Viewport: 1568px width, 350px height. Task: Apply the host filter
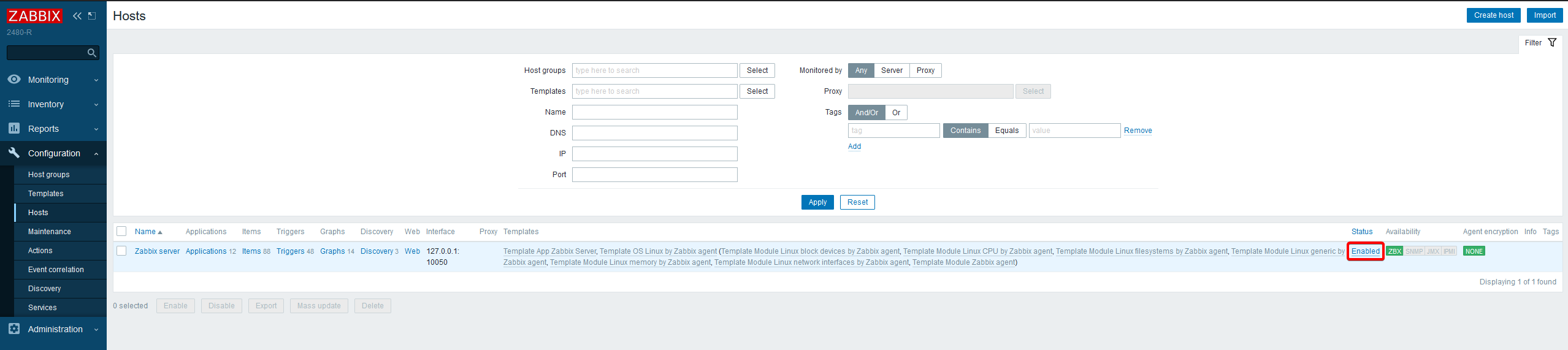click(x=817, y=202)
